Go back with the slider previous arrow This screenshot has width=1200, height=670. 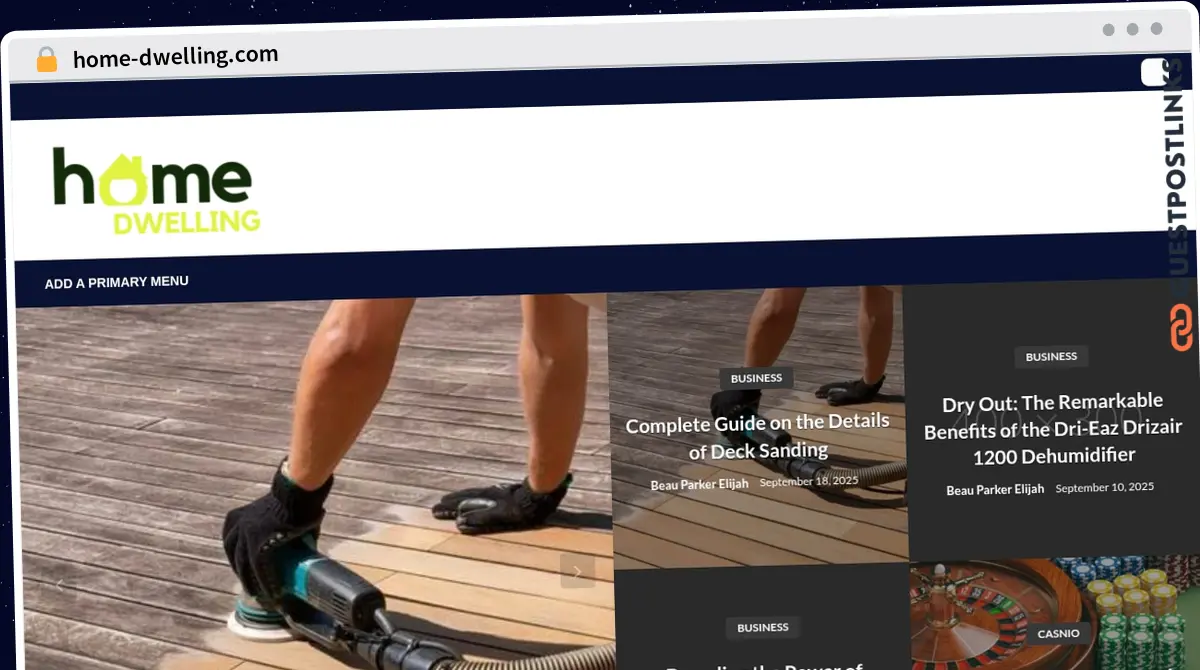(59, 584)
